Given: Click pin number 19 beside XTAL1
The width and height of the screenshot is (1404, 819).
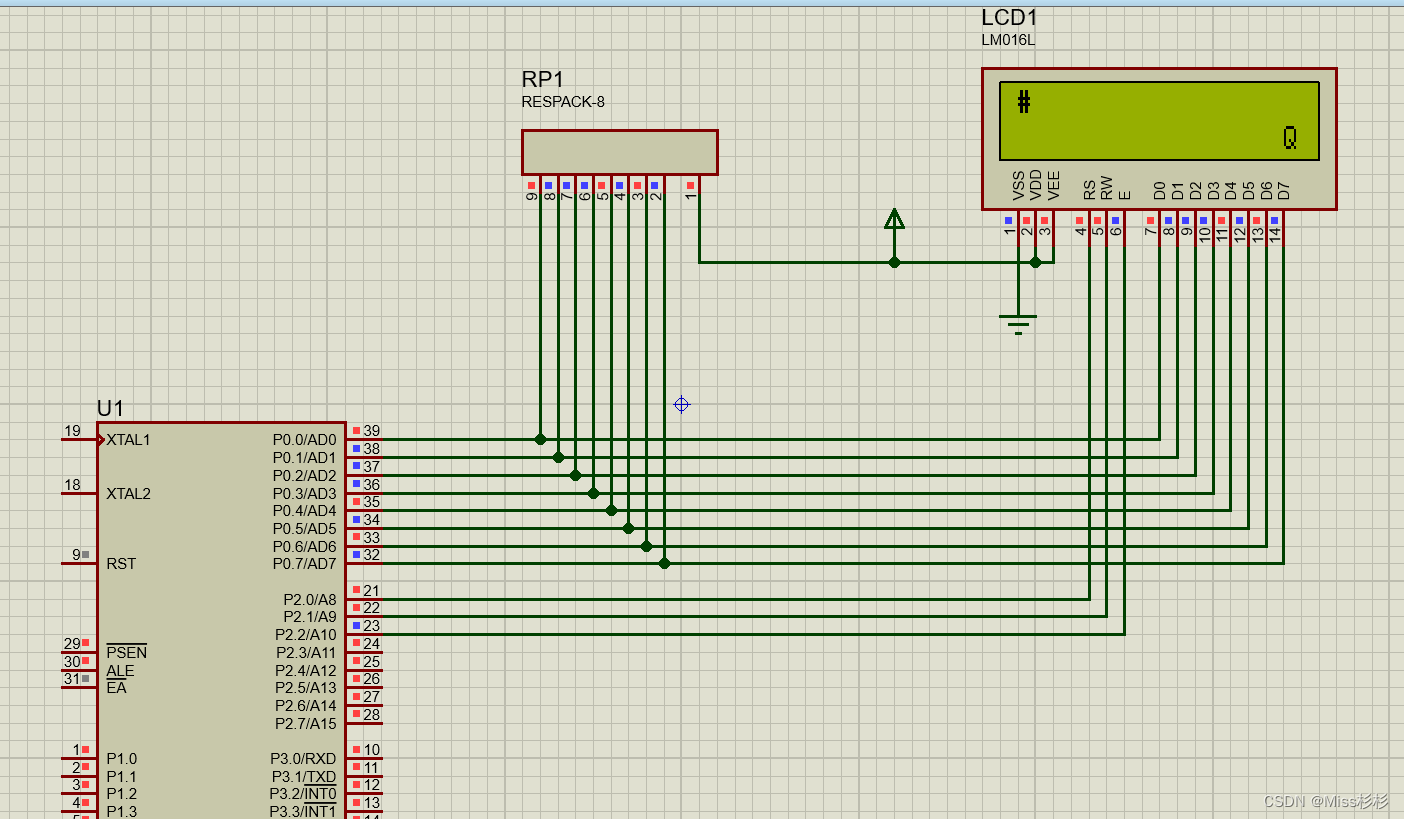Looking at the screenshot, I should (x=72, y=431).
